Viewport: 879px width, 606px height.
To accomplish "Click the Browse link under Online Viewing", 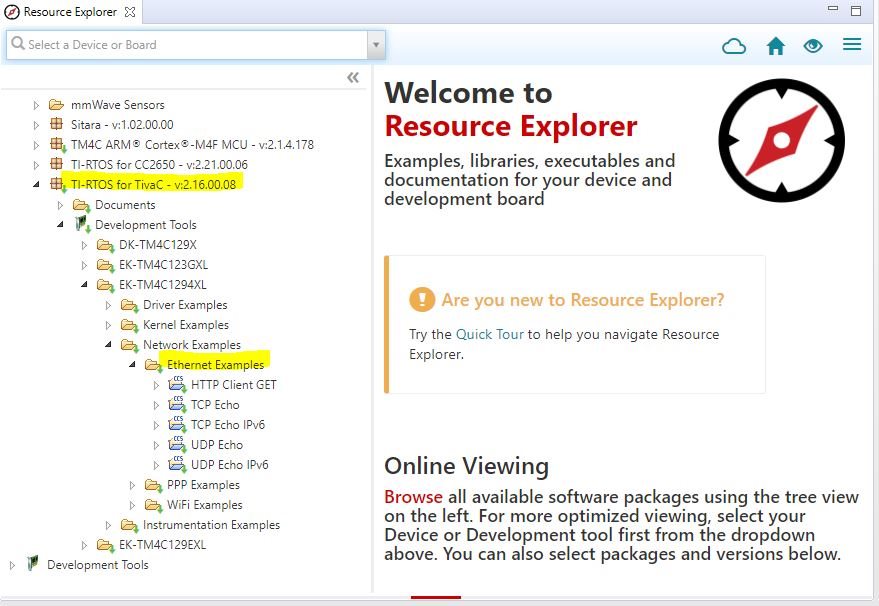I will [x=413, y=497].
